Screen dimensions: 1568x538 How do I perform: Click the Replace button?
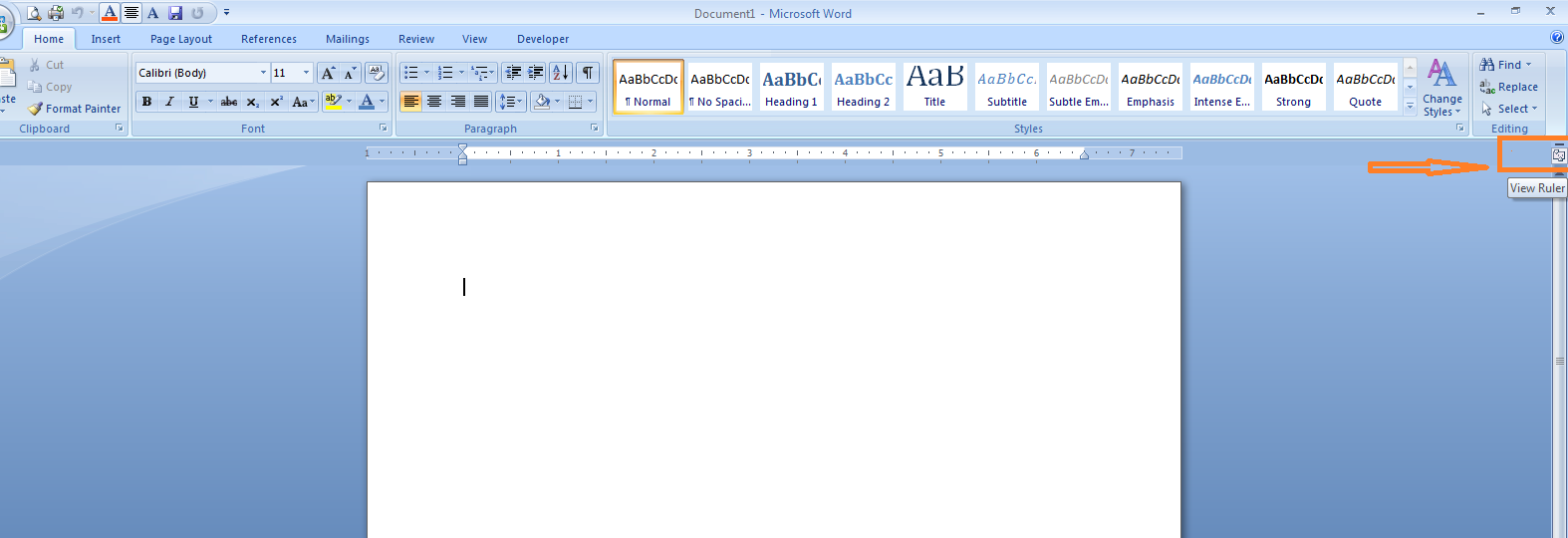point(1509,87)
